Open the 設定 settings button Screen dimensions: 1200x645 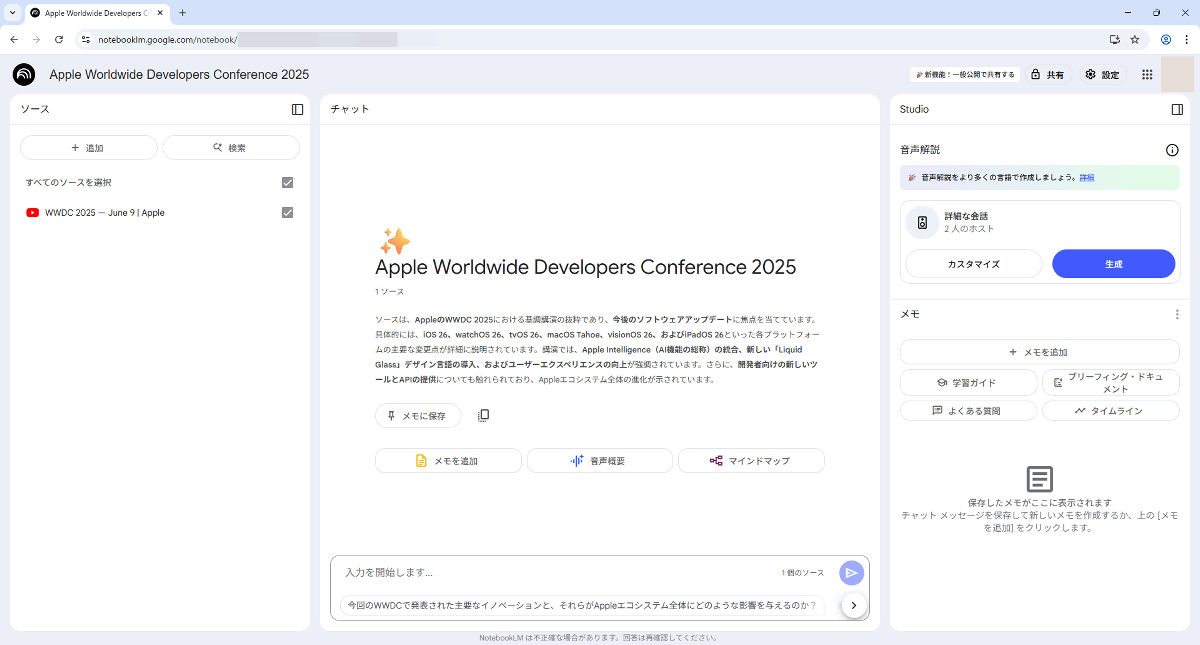[x=1103, y=75]
